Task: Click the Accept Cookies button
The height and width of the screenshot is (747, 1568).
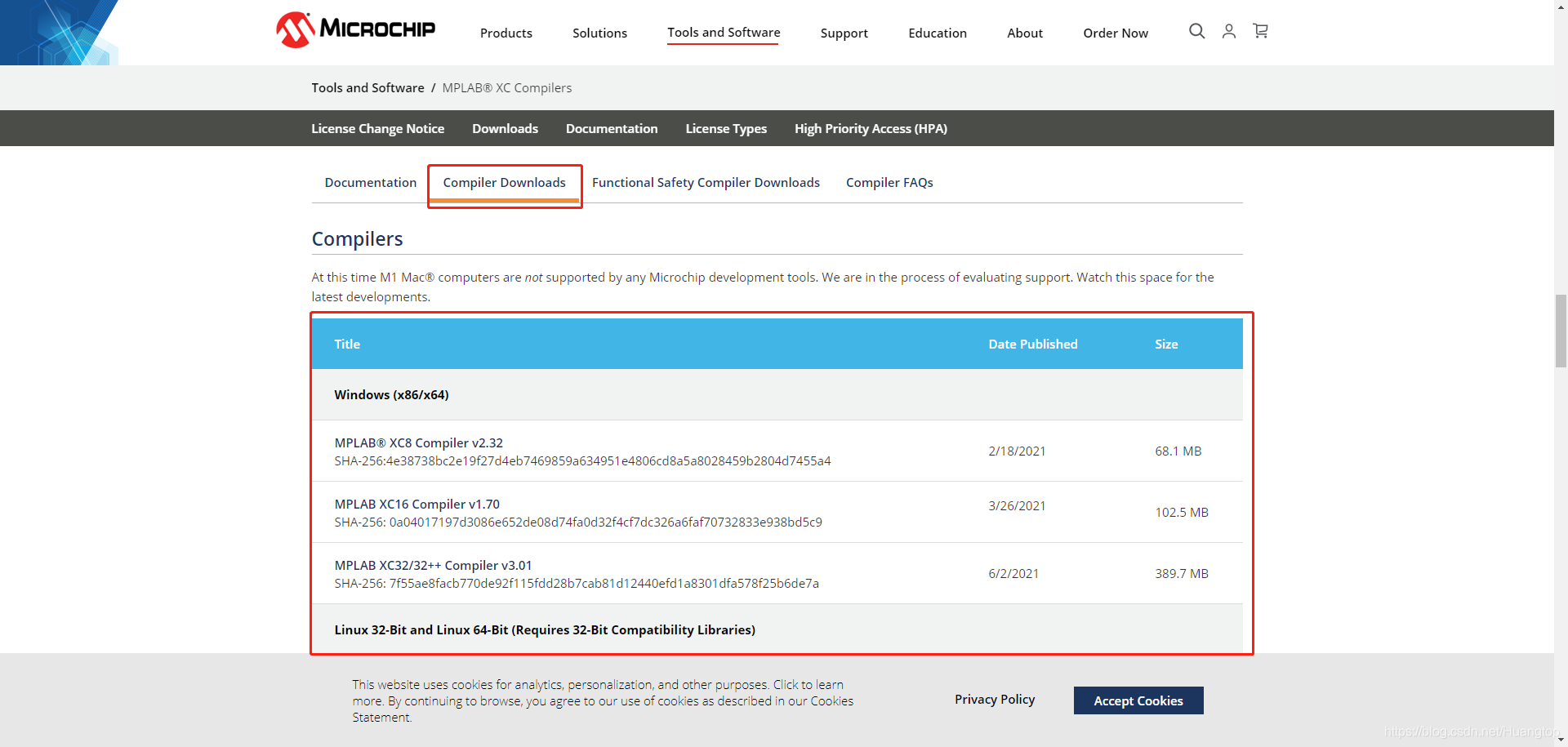Action: (x=1138, y=700)
